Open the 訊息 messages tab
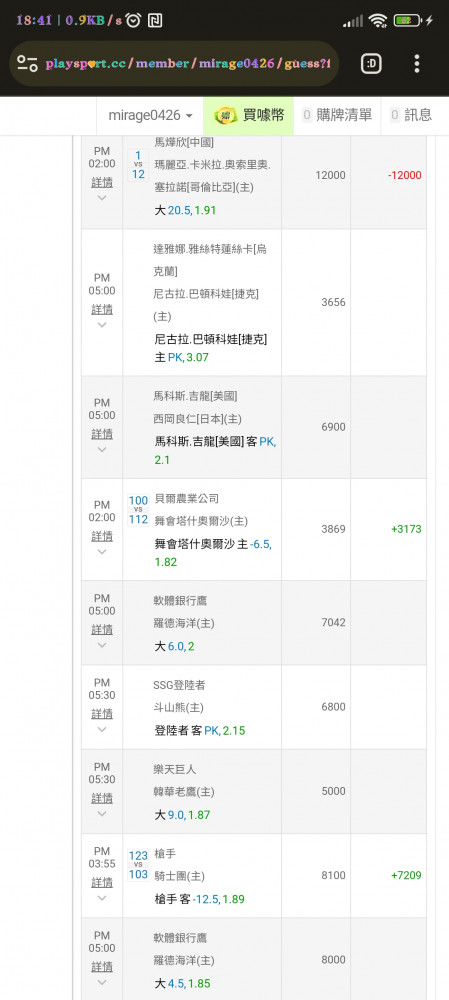This screenshot has width=449, height=1000. point(411,115)
